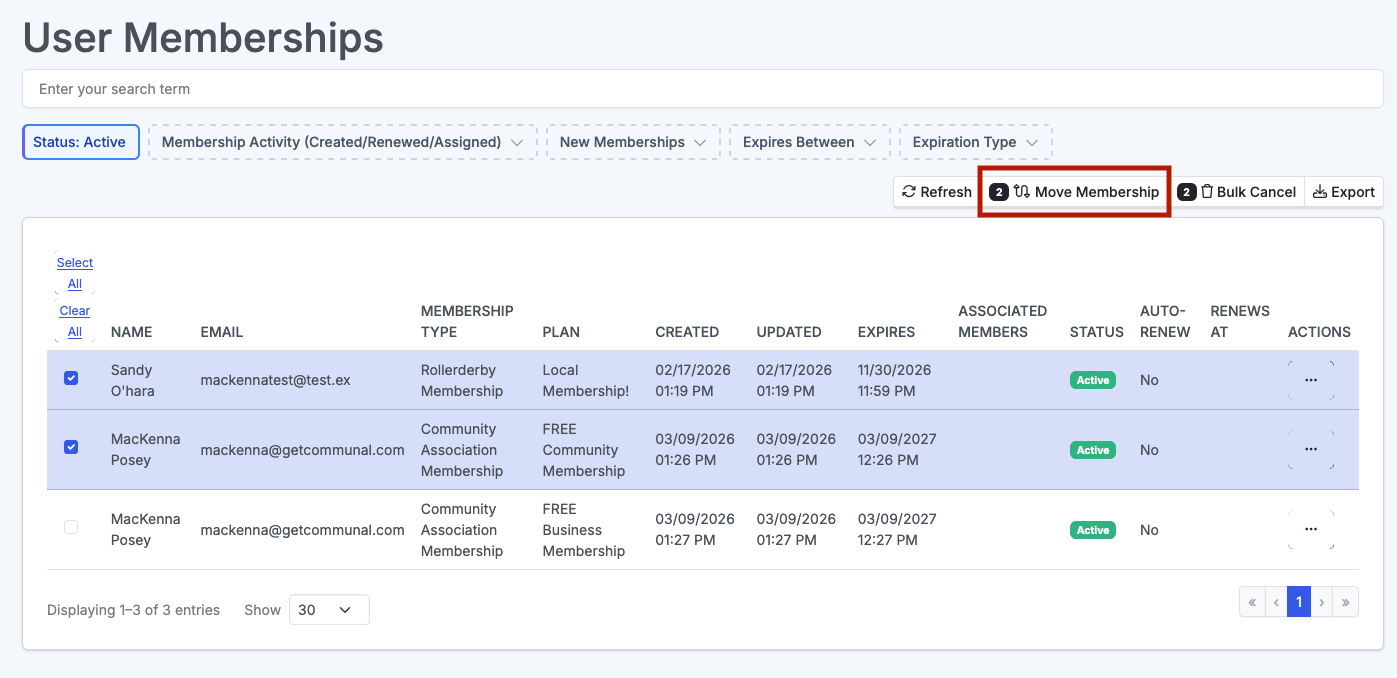The width and height of the screenshot is (1397, 678).
Task: Uncheck the FREE Community Membership row checkbox
Action: (x=71, y=448)
